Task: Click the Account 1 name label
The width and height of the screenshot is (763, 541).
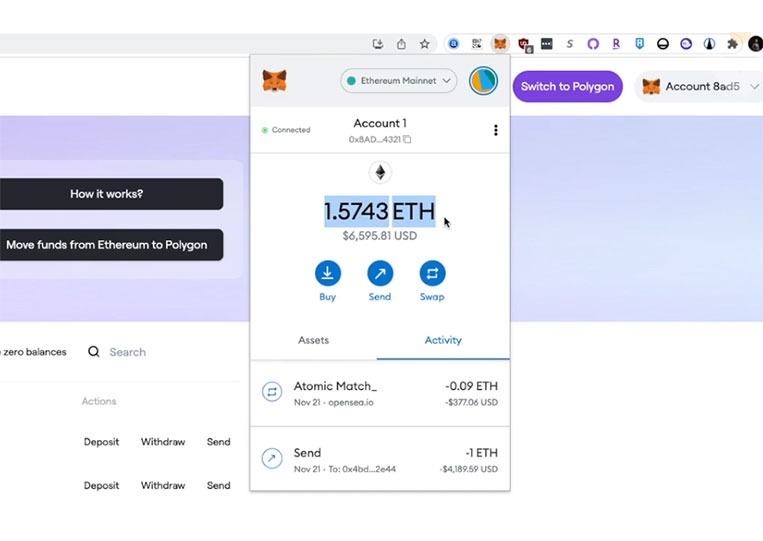Action: click(x=380, y=123)
